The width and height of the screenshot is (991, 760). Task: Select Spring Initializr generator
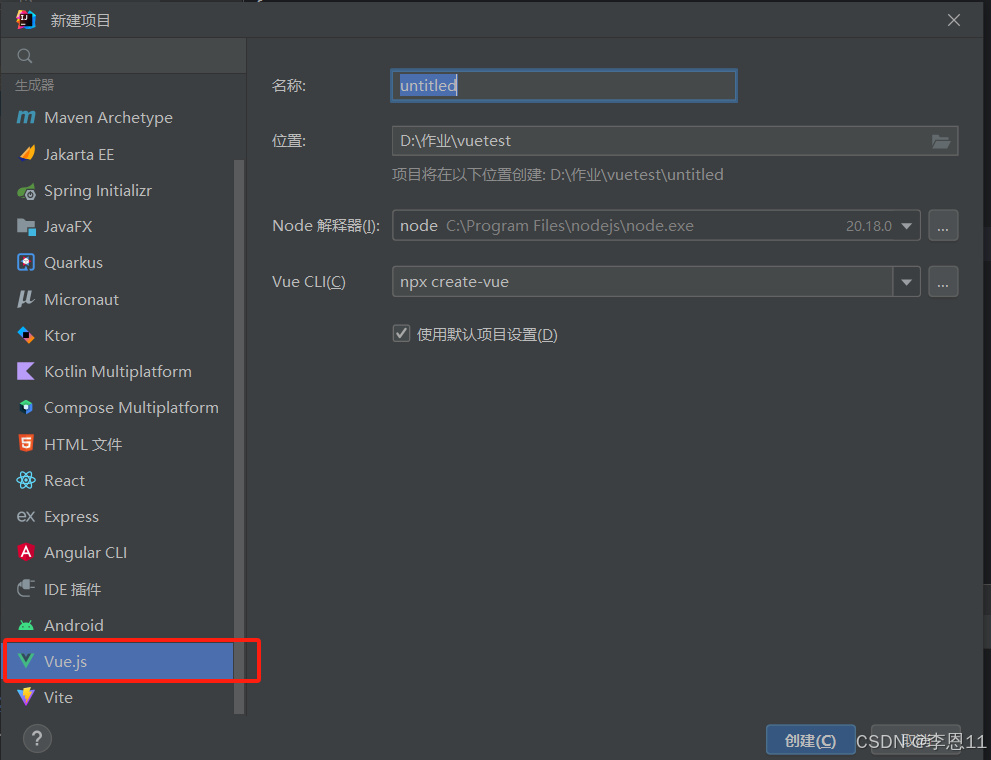pyautogui.click(x=118, y=191)
